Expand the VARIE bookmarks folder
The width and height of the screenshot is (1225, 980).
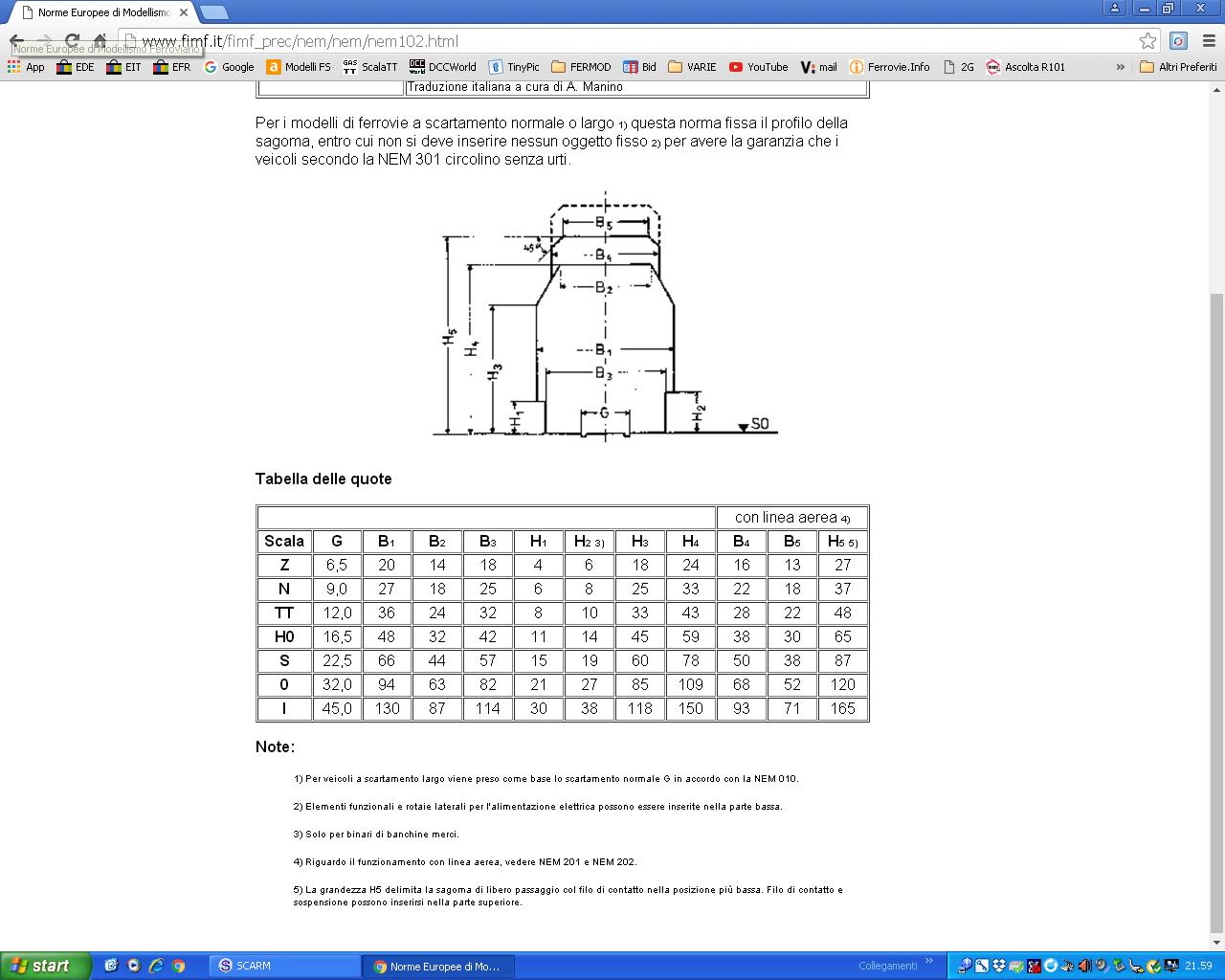click(692, 67)
